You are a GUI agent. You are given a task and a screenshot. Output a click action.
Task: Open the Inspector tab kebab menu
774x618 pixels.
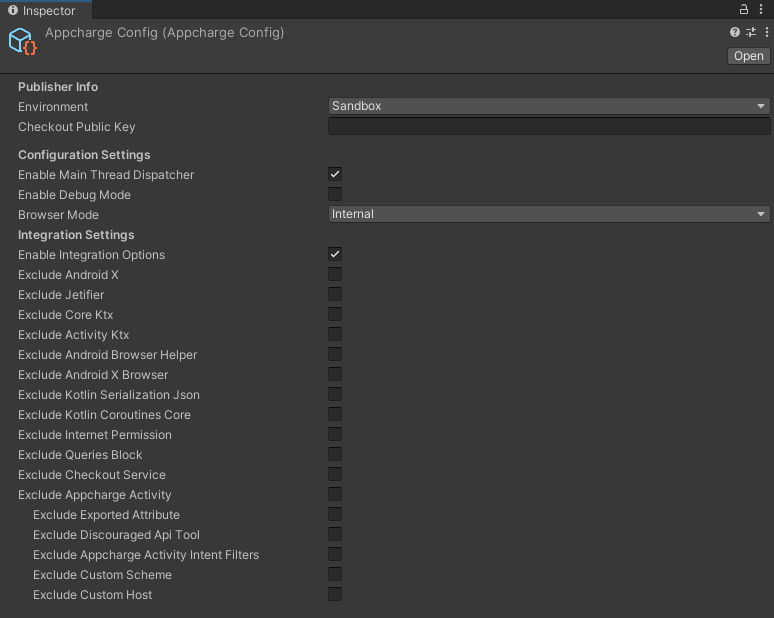click(761, 9)
